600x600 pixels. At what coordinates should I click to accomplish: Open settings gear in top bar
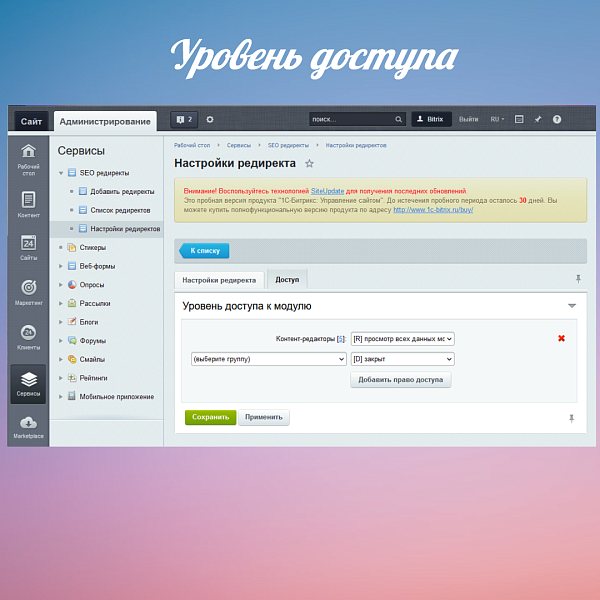210,119
